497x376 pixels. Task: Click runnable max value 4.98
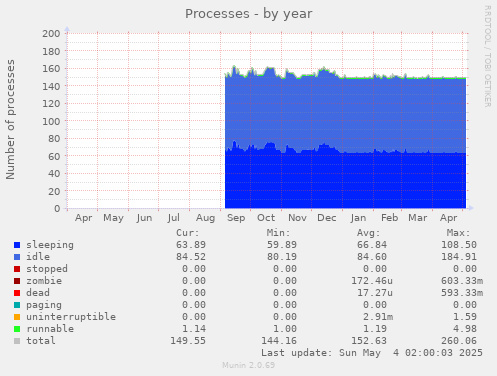[x=465, y=329]
